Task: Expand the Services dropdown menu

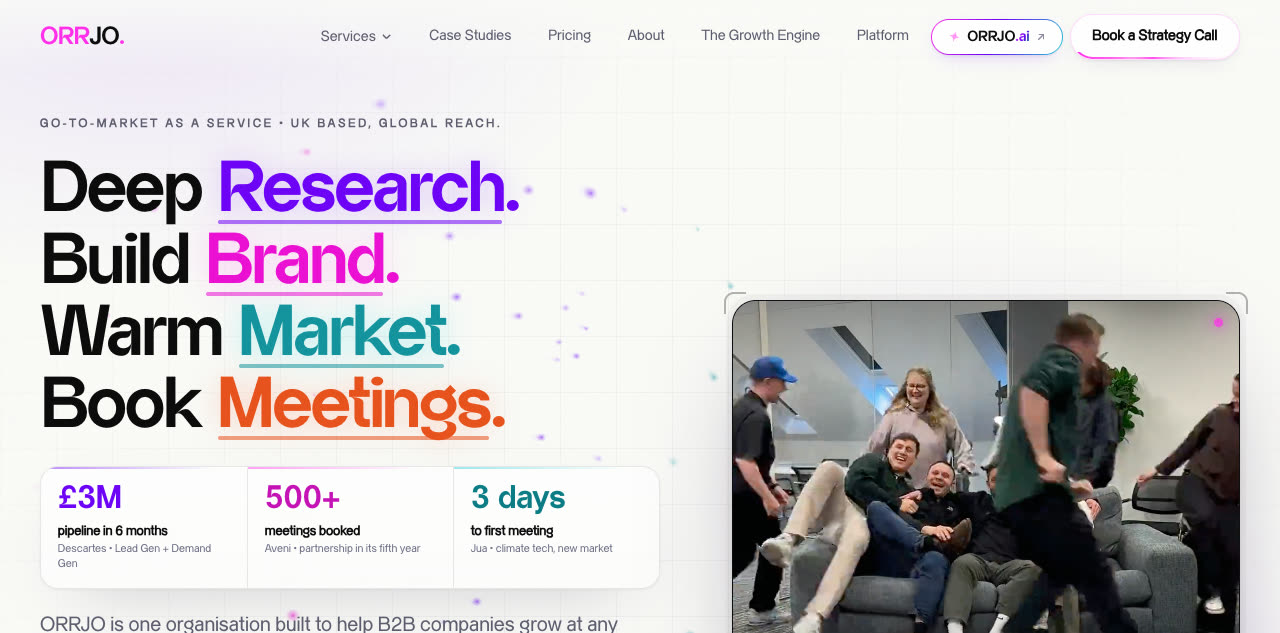Action: click(356, 36)
